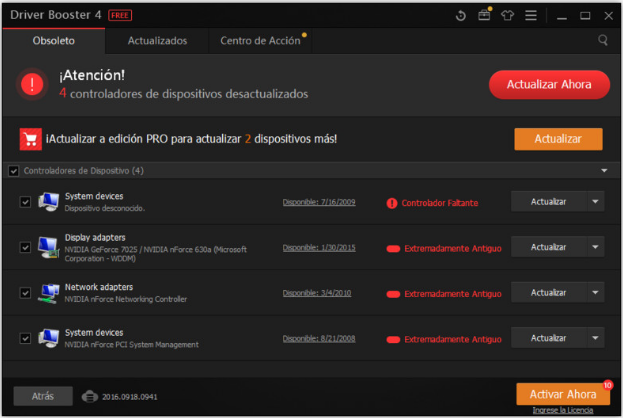Open the Skin shirt icon
The height and width of the screenshot is (418, 623).
(507, 15)
